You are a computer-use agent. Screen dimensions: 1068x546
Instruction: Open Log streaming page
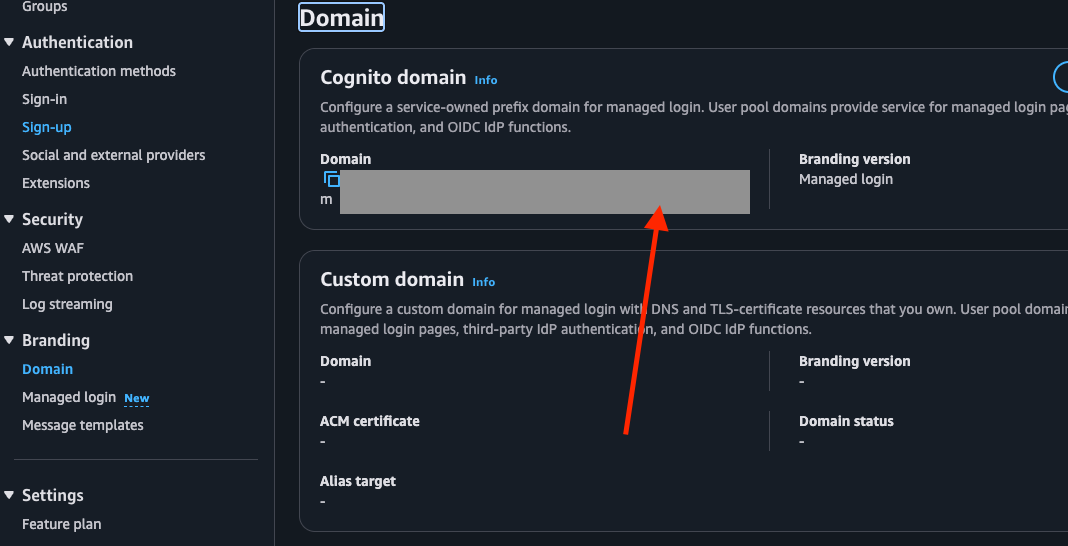click(x=67, y=304)
